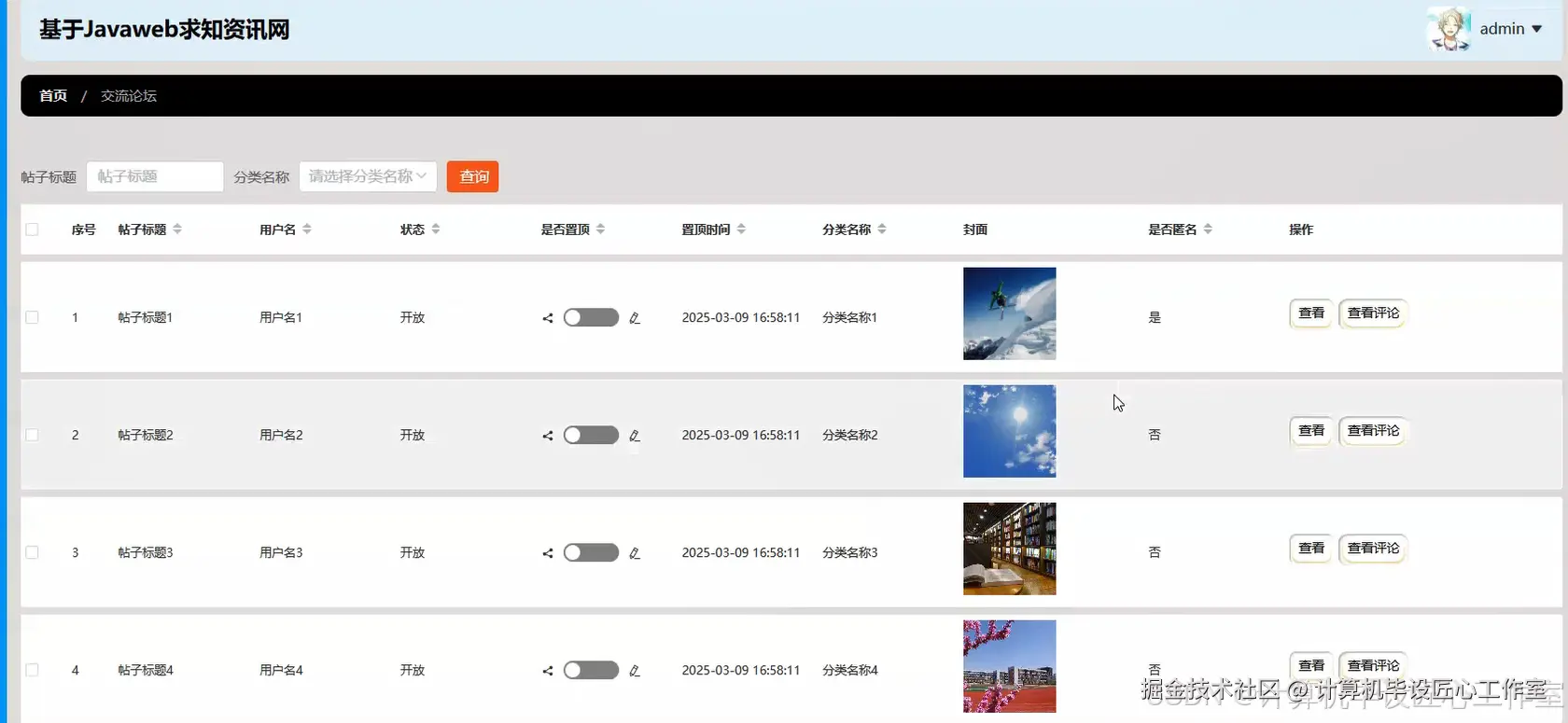
Task: Click cell 用户名3
Action: point(281,553)
